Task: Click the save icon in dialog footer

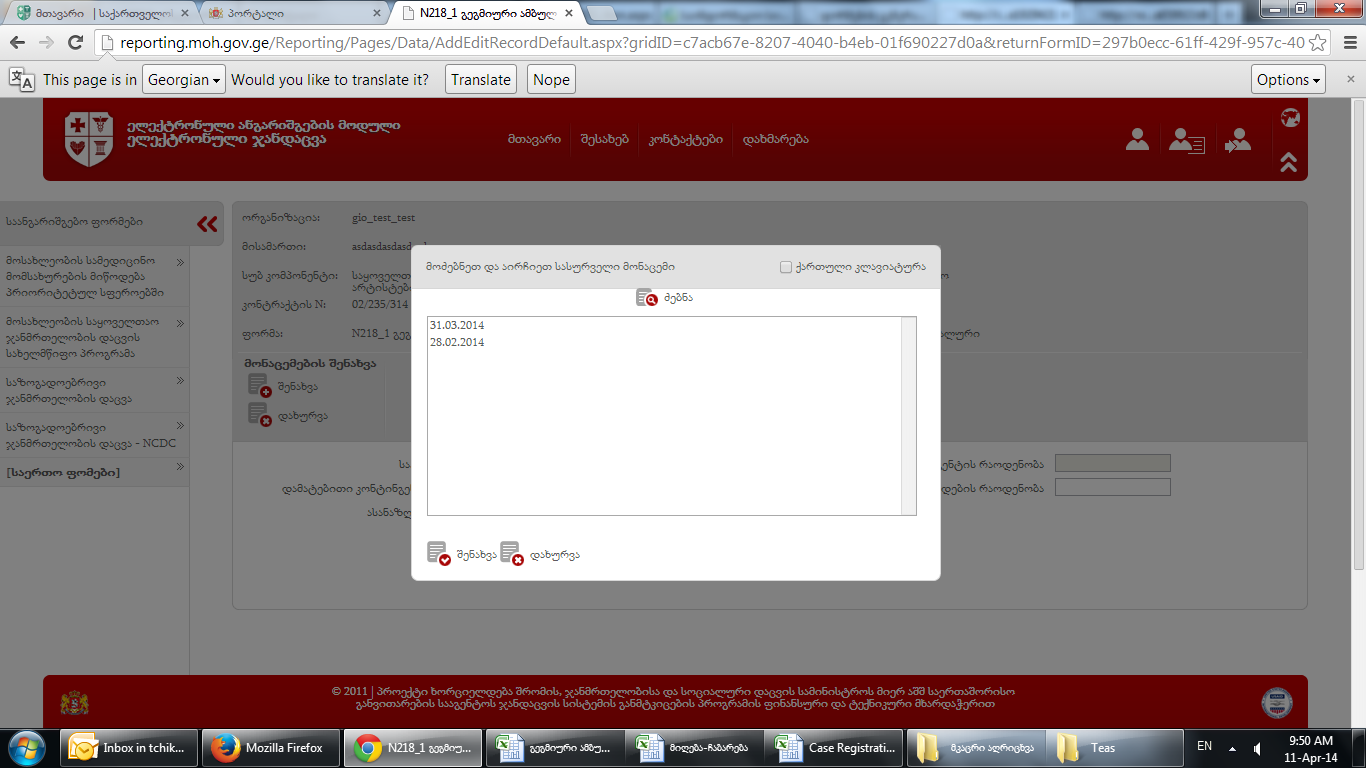Action: coord(438,554)
